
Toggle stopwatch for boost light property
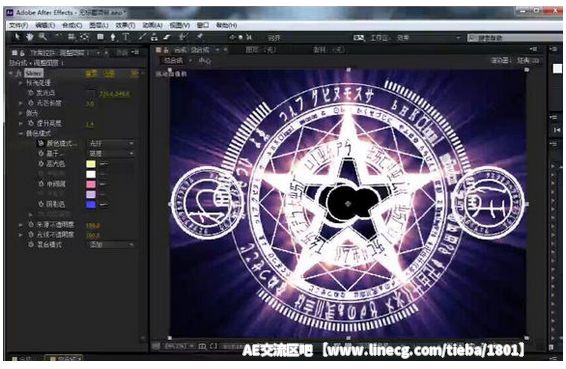(31, 123)
